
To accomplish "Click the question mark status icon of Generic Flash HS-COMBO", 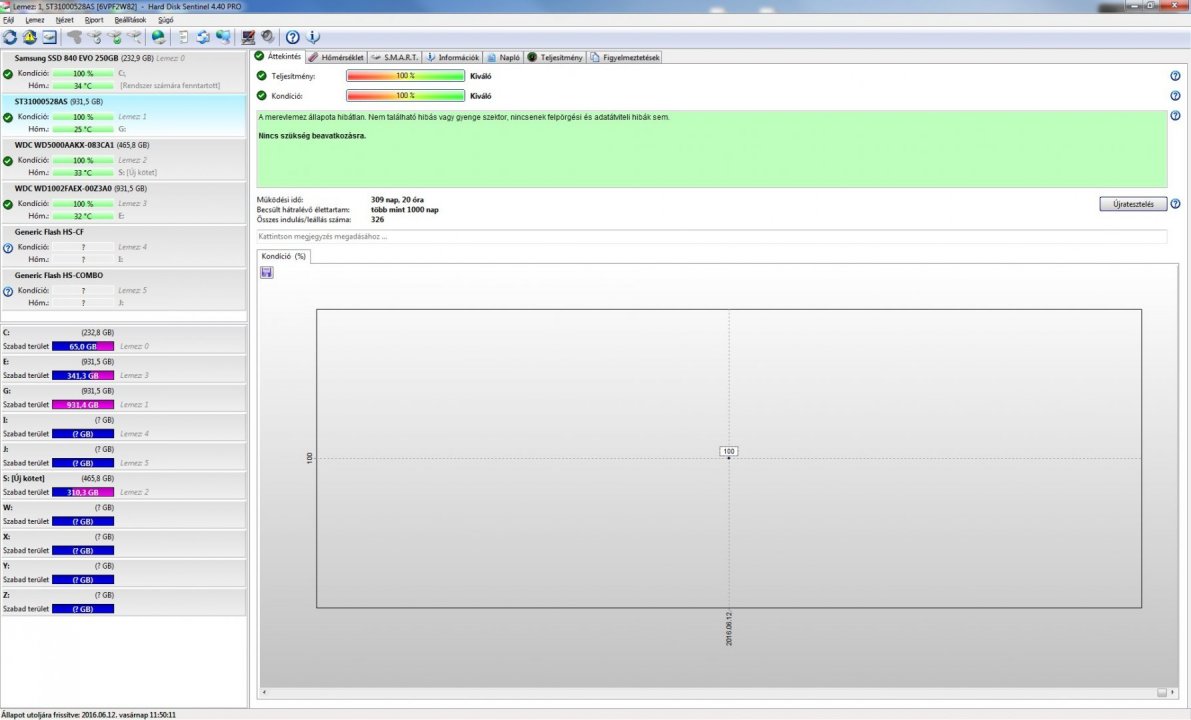I will 8,291.
